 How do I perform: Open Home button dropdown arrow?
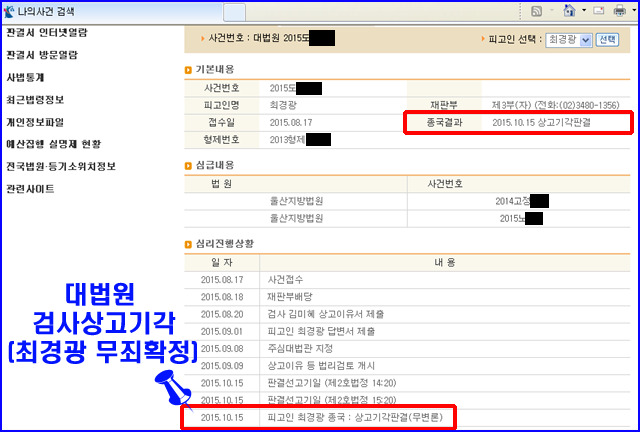point(584,10)
